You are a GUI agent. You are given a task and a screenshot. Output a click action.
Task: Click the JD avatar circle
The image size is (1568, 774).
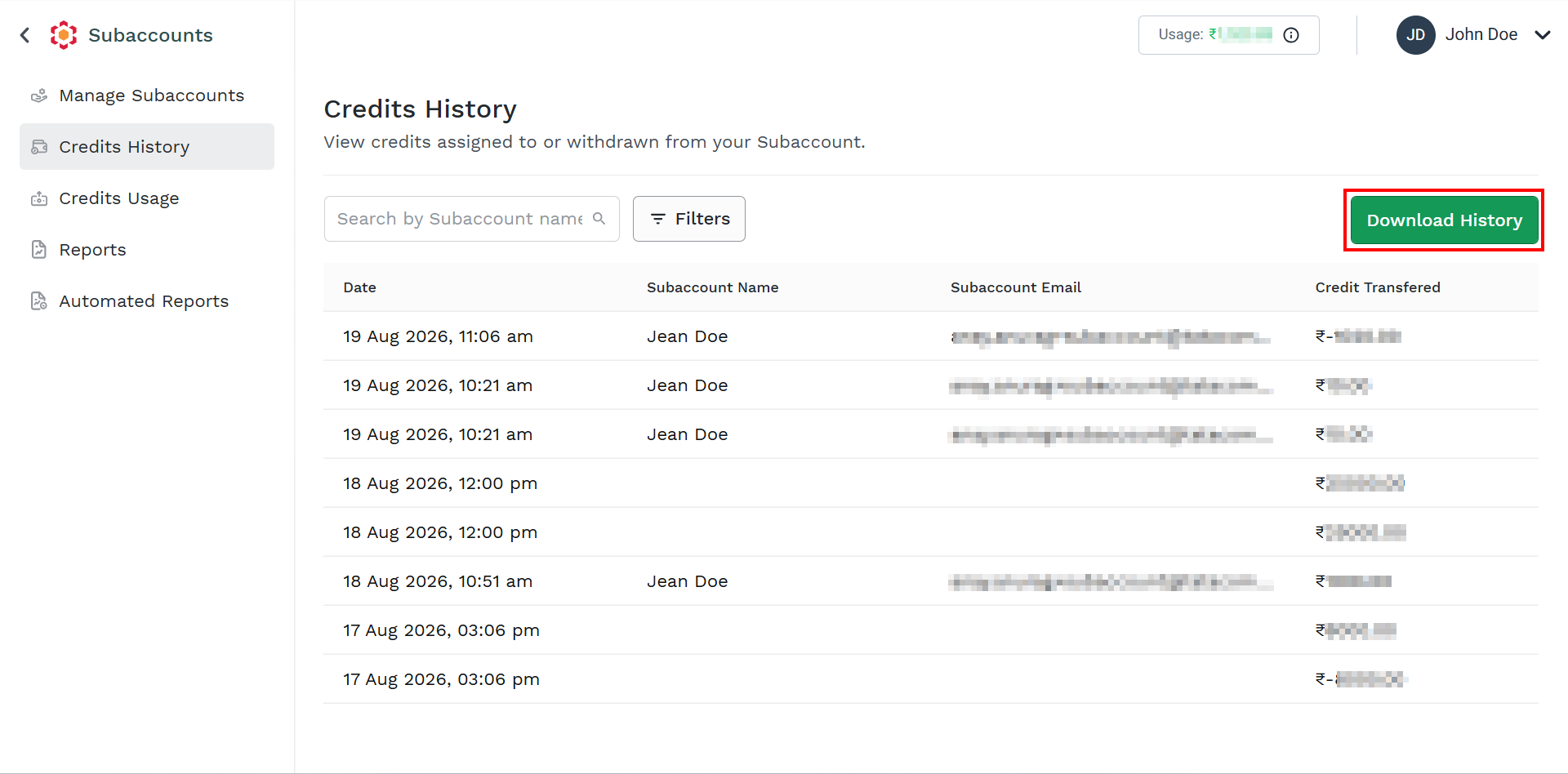click(x=1416, y=35)
